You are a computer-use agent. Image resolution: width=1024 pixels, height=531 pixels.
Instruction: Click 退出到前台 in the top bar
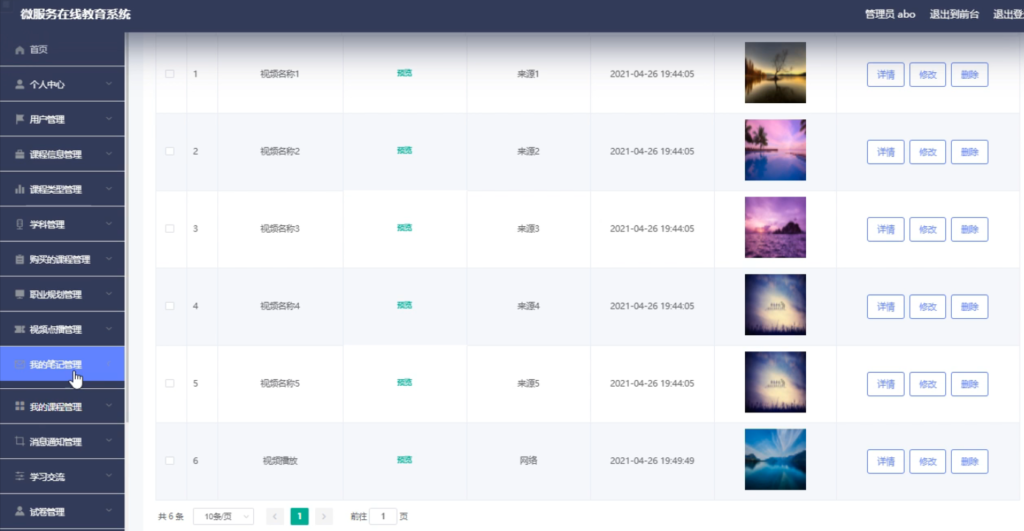tap(954, 14)
